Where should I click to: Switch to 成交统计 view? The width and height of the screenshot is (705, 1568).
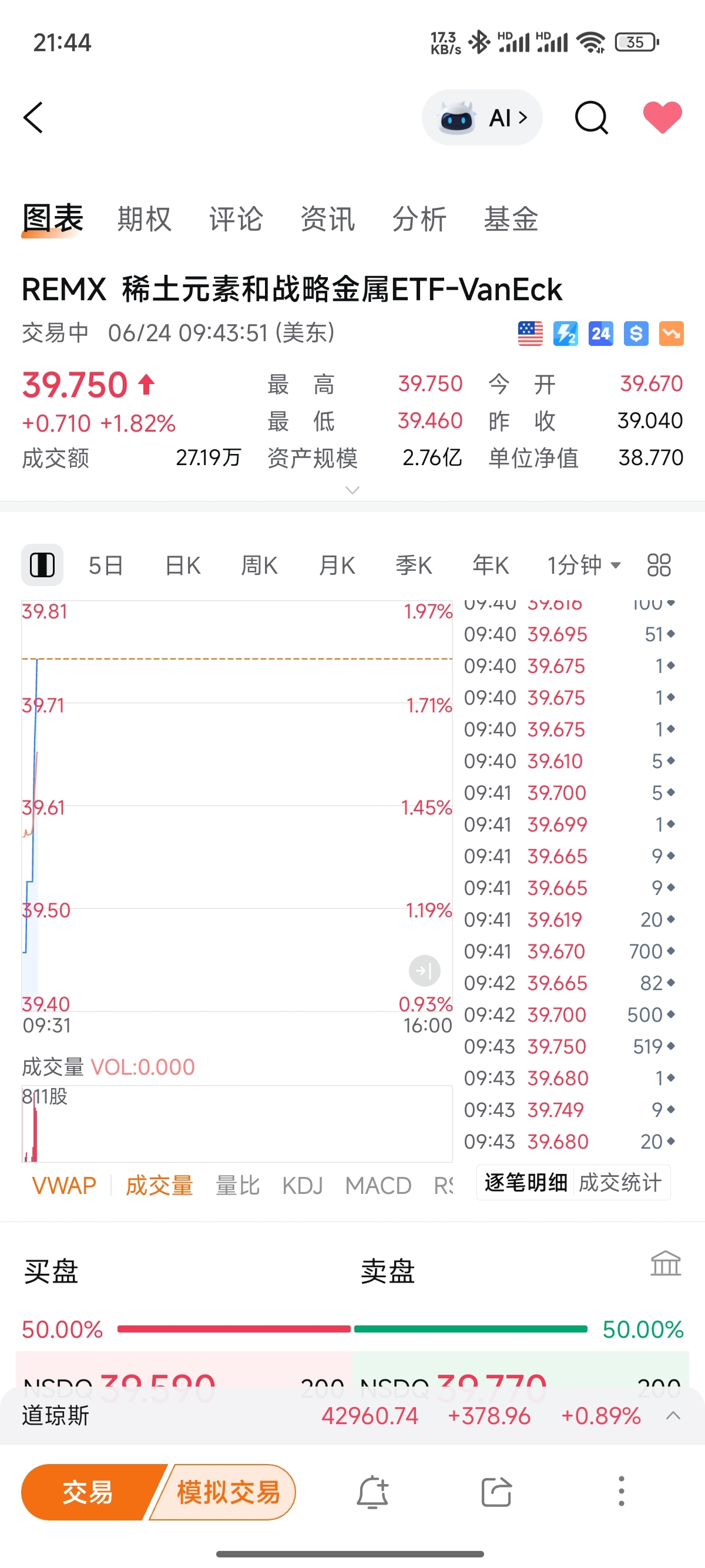click(620, 1183)
